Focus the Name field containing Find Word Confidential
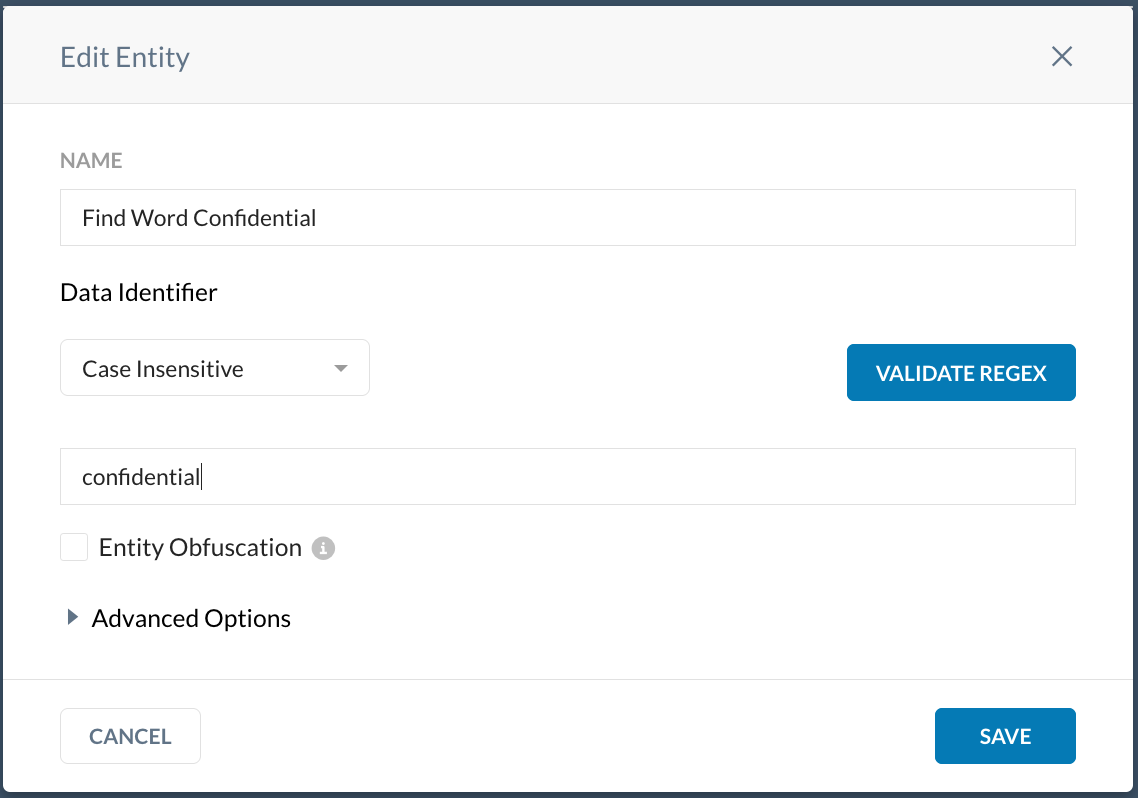 568,218
